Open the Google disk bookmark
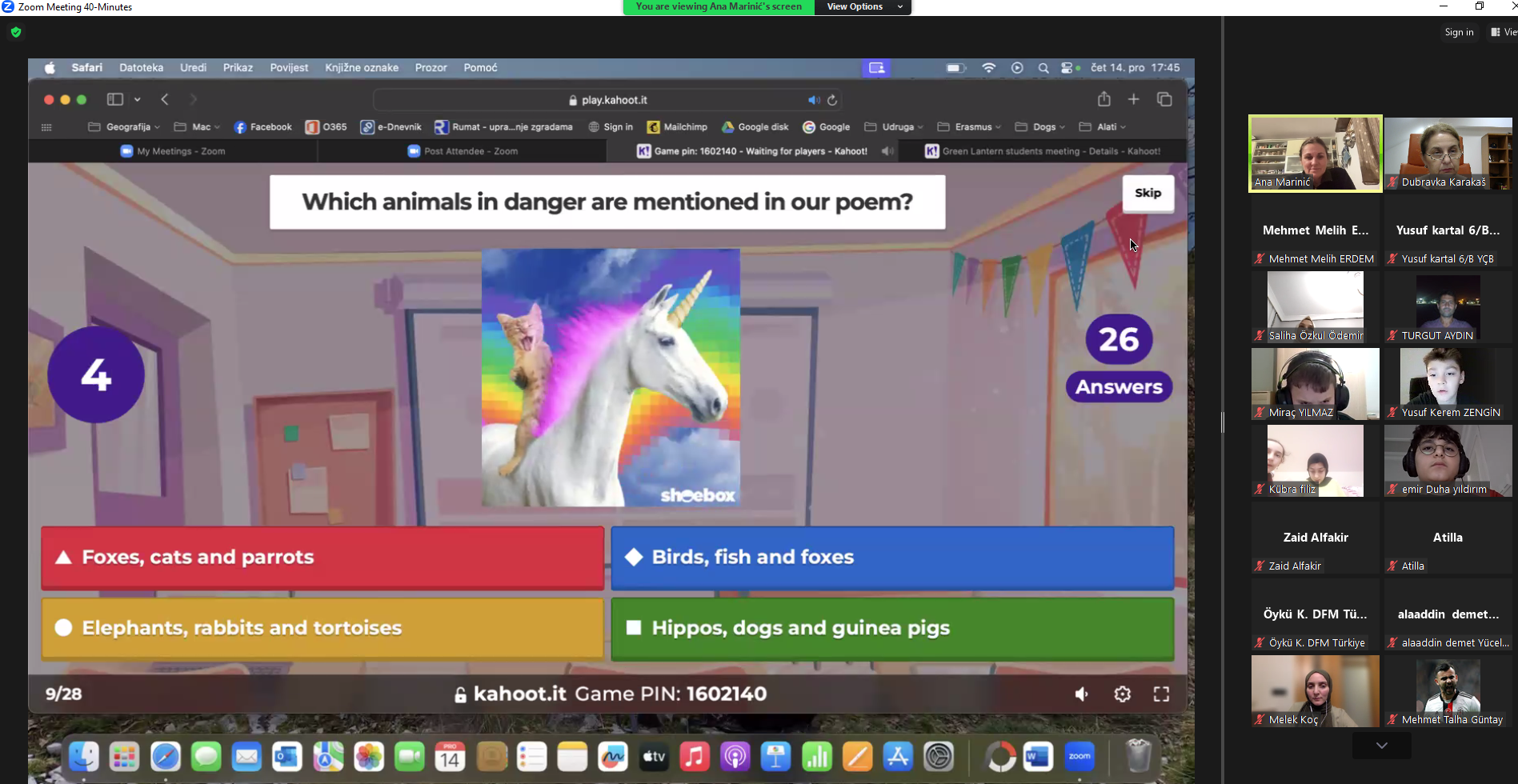Image resolution: width=1518 pixels, height=784 pixels. (x=755, y=127)
